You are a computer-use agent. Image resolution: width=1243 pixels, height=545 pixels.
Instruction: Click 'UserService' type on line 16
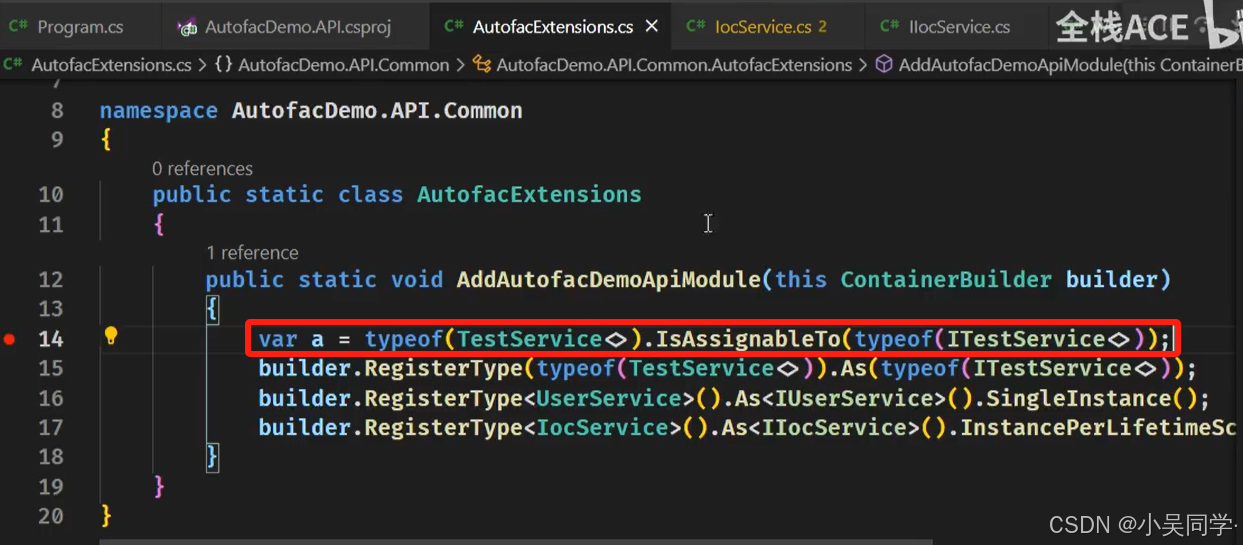[609, 398]
